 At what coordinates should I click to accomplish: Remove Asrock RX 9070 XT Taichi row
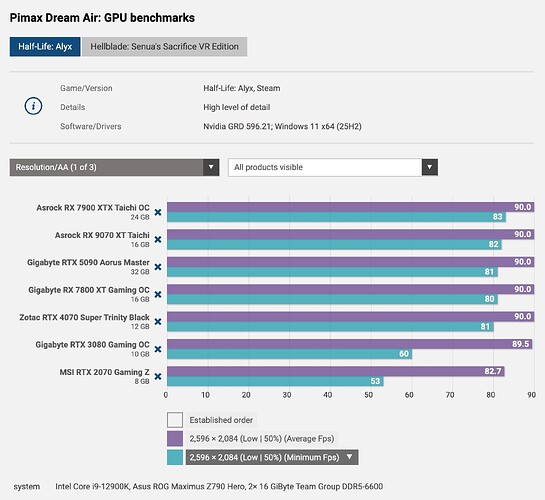tap(158, 239)
